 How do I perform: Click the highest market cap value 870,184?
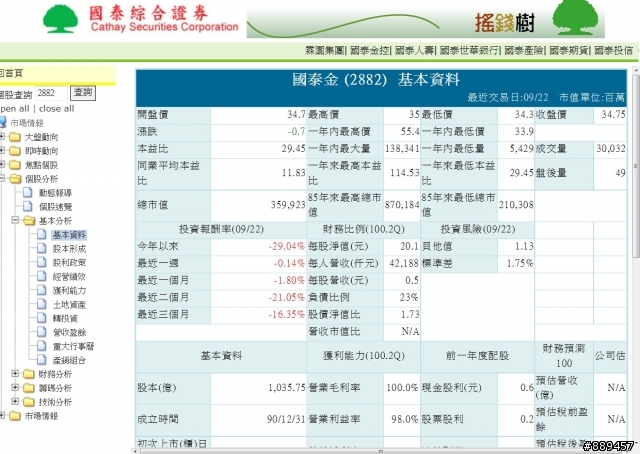(402, 205)
